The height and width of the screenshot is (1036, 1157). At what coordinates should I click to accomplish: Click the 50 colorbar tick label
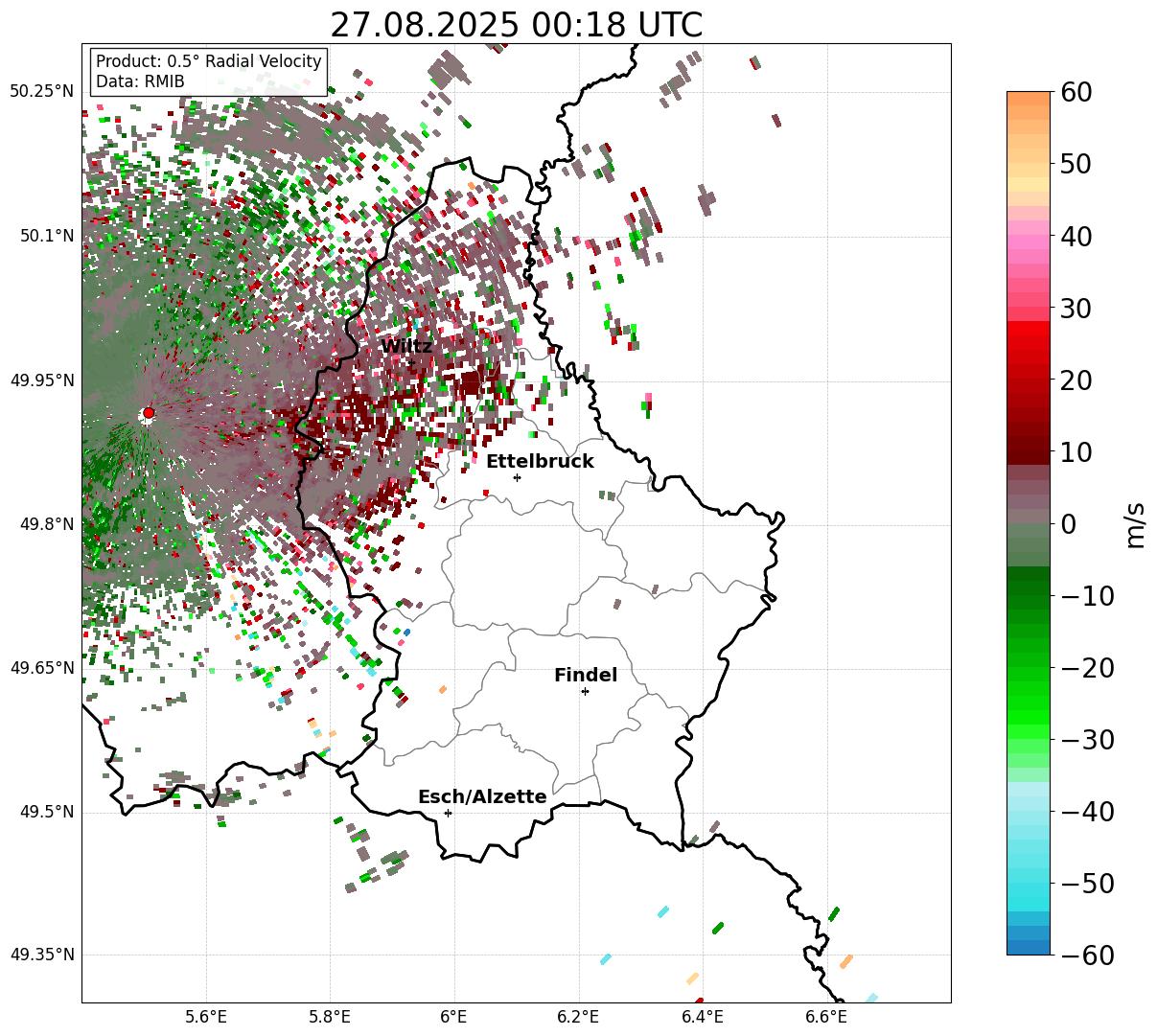coord(1075,164)
